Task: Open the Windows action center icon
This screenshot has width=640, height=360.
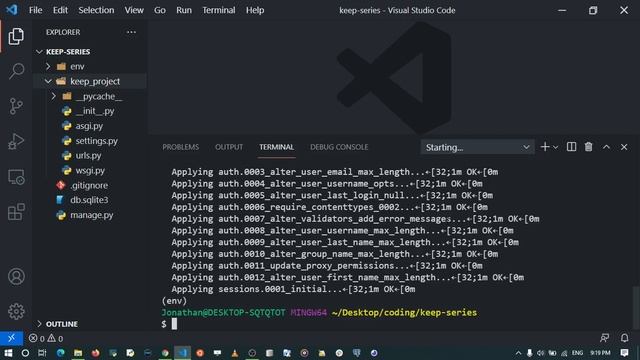Action: (624, 353)
